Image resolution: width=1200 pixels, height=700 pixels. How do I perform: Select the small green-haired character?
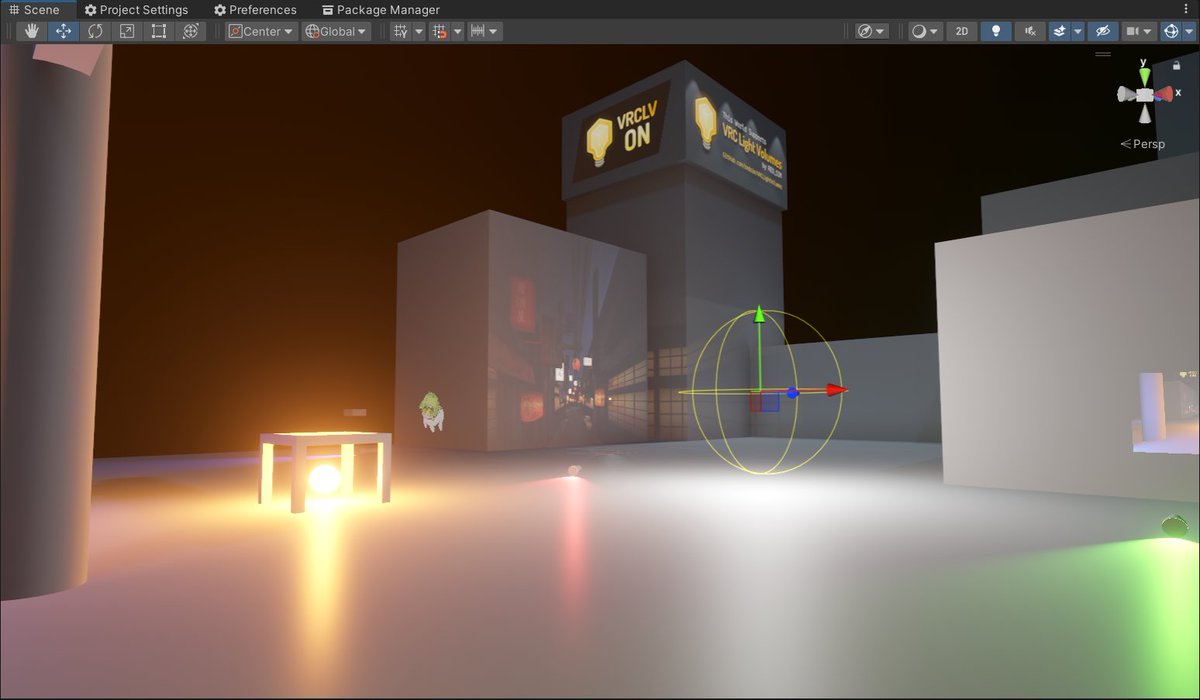(x=431, y=411)
